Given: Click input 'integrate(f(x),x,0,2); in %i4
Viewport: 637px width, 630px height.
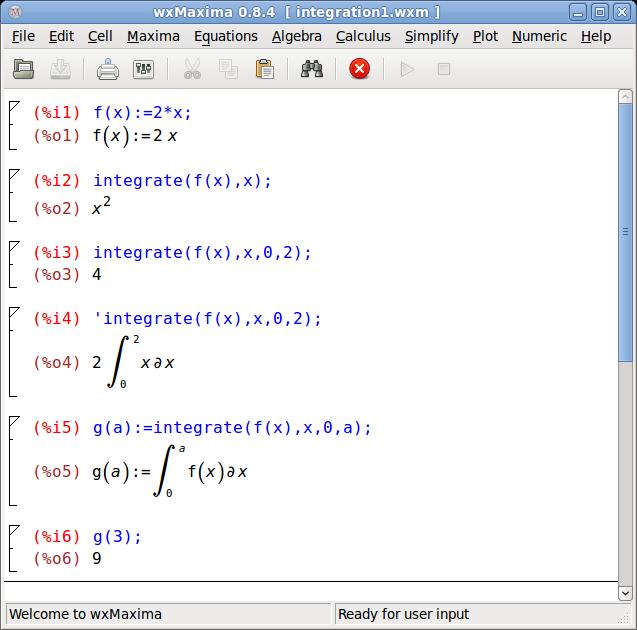Looking at the screenshot, I should 207,318.
